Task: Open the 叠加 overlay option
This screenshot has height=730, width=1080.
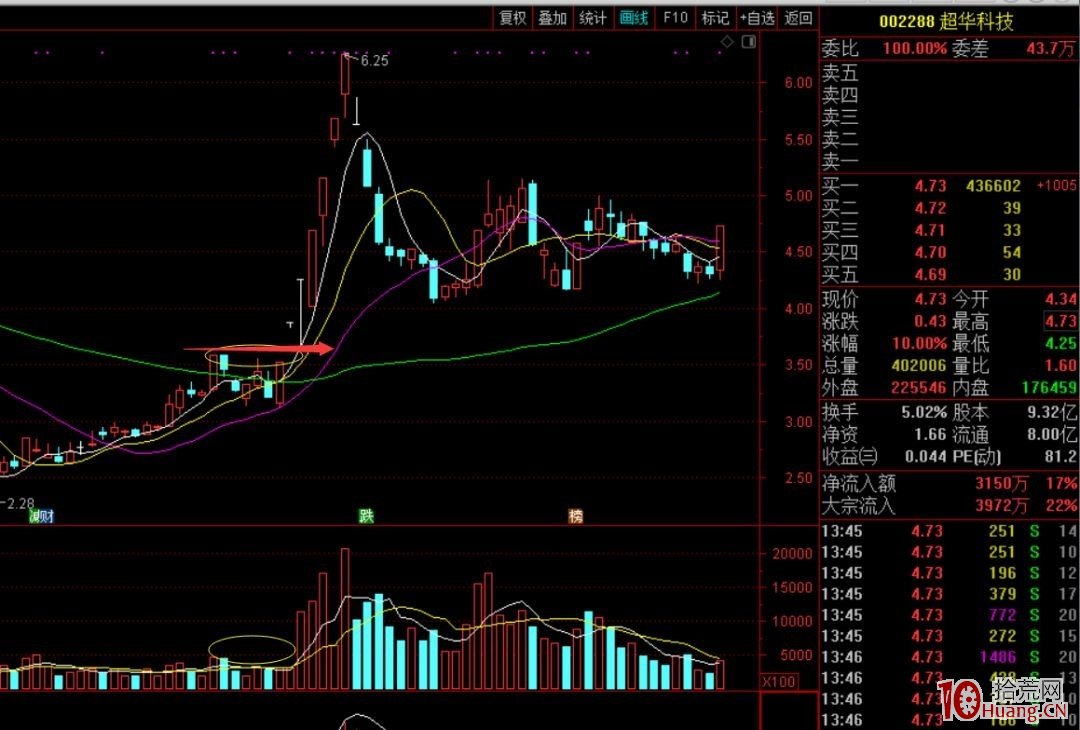Action: [552, 19]
